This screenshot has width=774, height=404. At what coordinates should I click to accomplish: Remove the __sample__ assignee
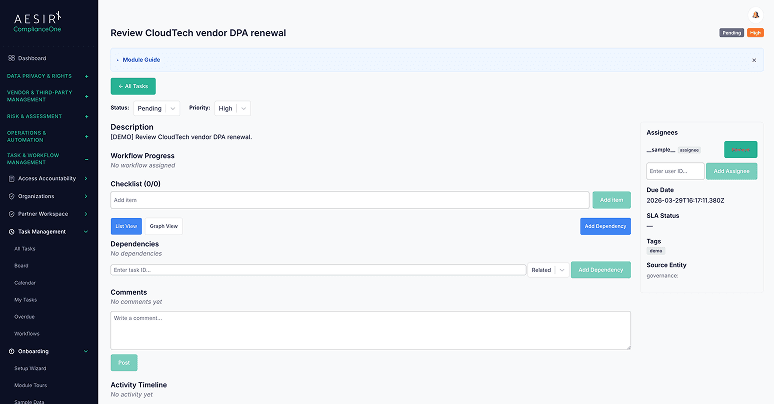740,150
